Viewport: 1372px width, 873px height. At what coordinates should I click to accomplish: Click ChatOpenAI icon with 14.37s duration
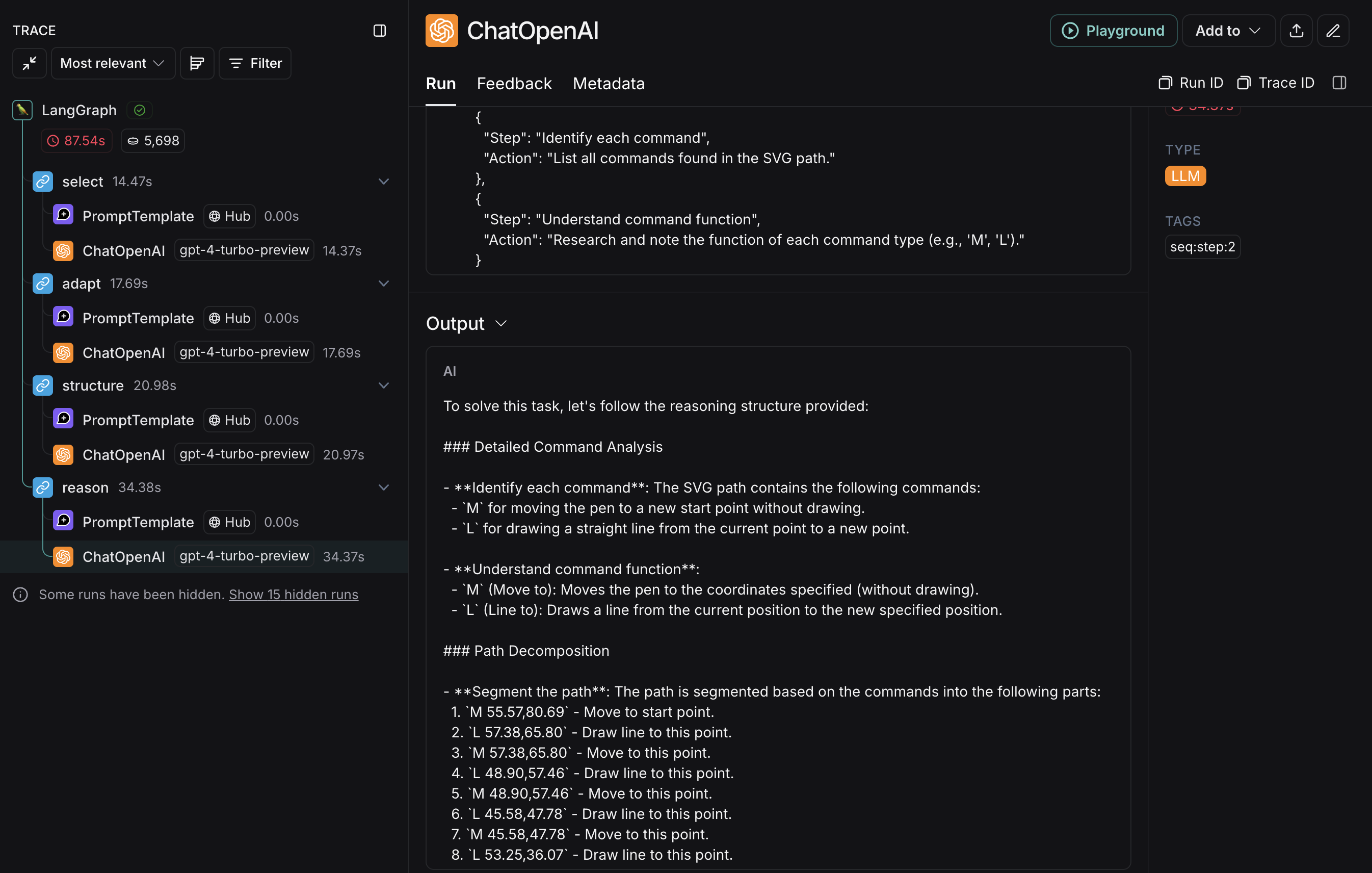63,250
